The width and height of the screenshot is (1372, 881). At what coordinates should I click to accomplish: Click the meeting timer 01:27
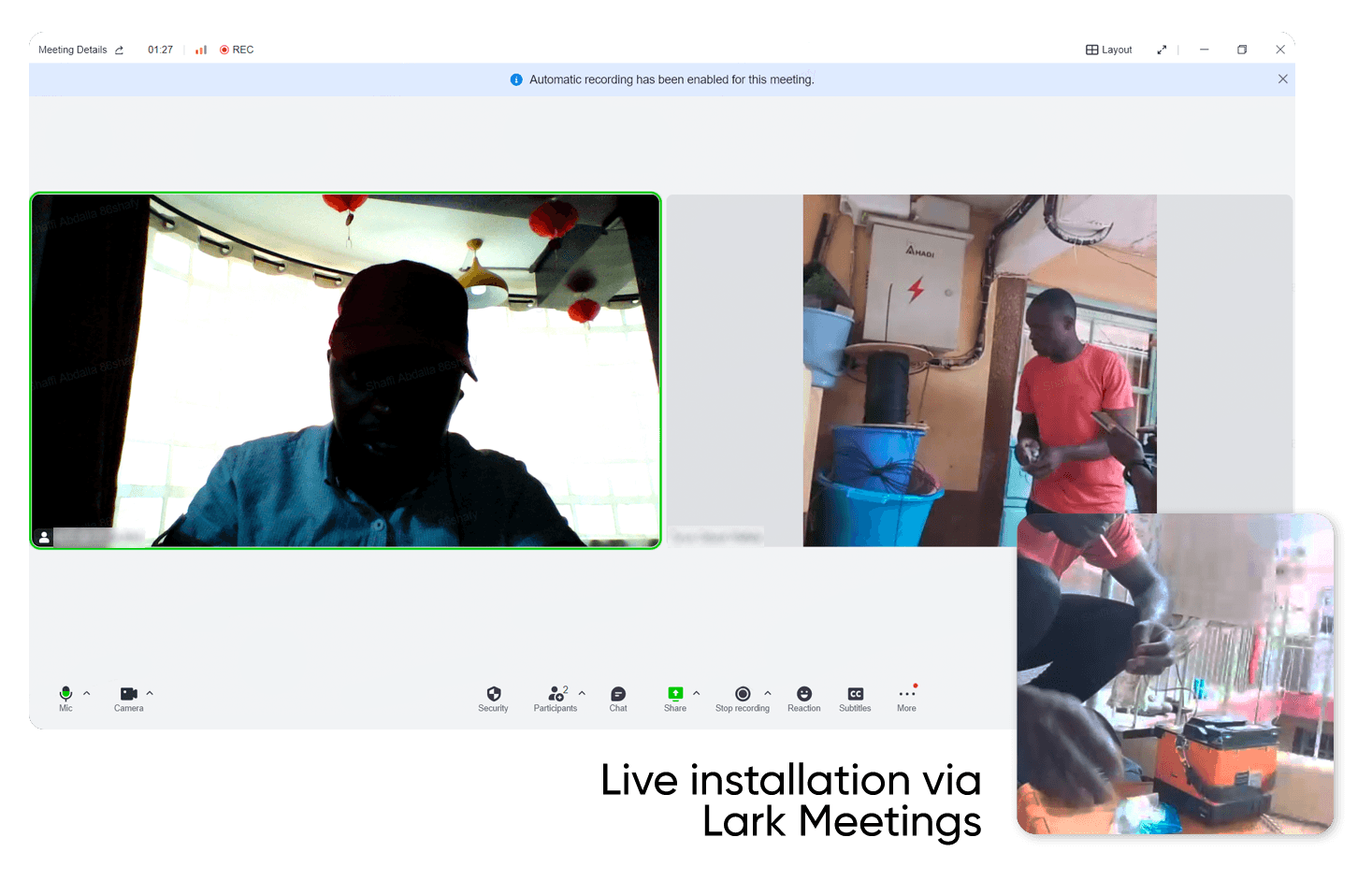[x=160, y=50]
